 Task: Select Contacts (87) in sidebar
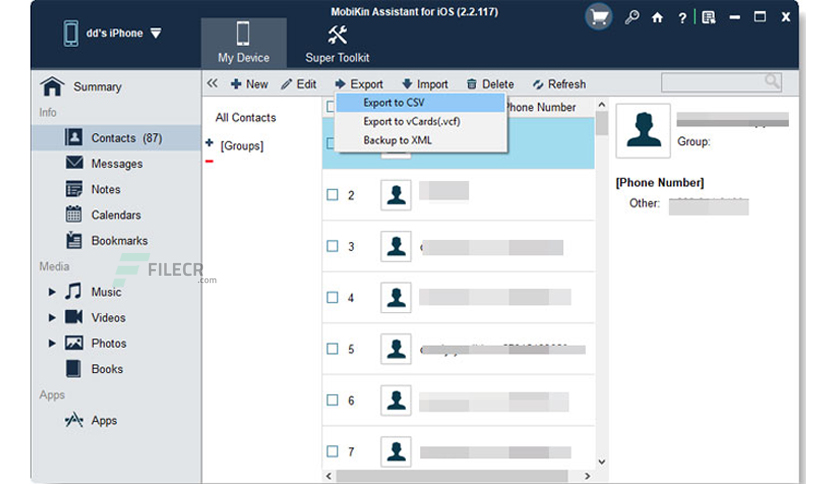coord(116,138)
